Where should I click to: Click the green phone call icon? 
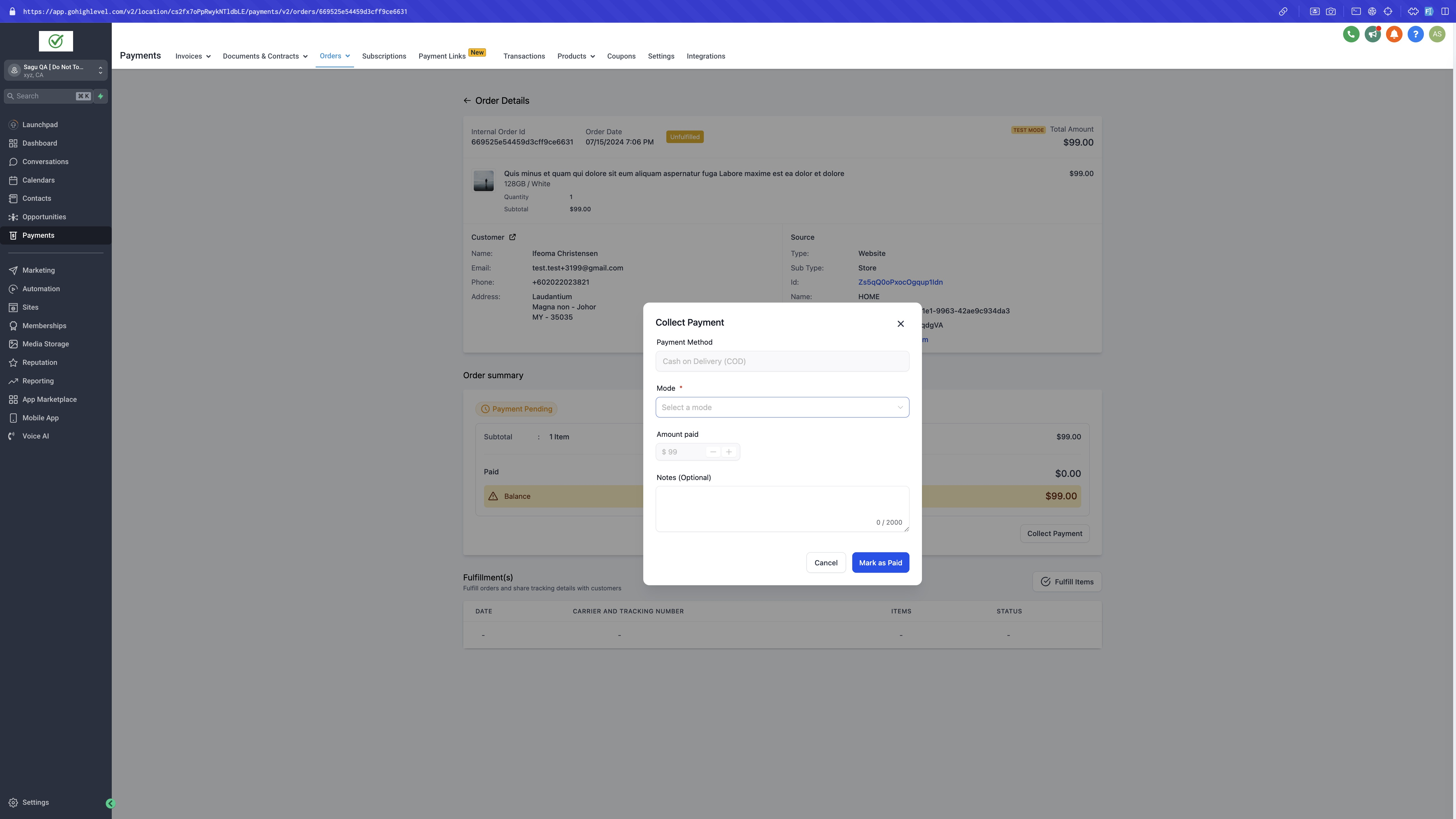tap(1351, 34)
